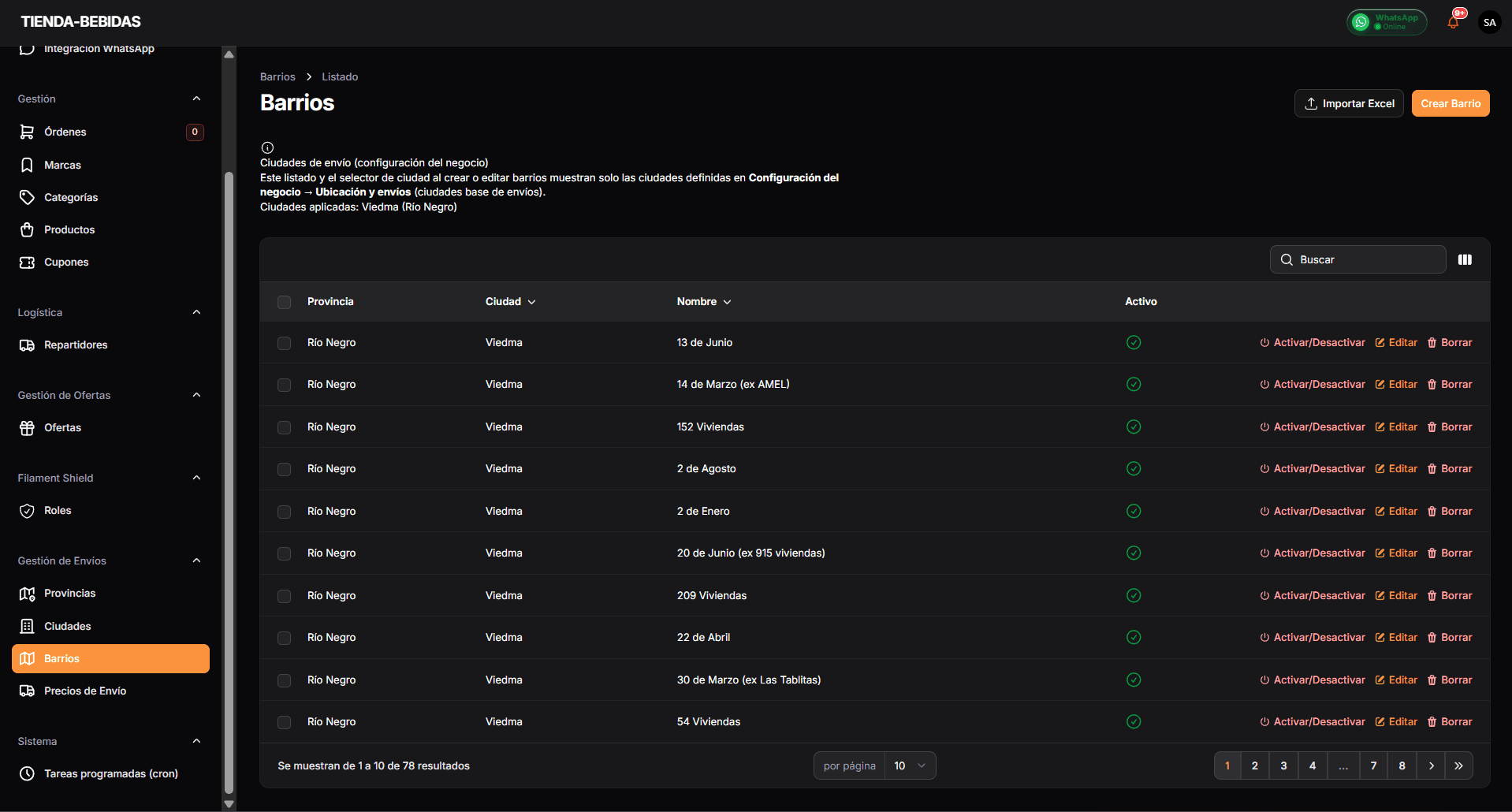Open the per-page results dropdown
1512x812 pixels.
[x=910, y=765]
